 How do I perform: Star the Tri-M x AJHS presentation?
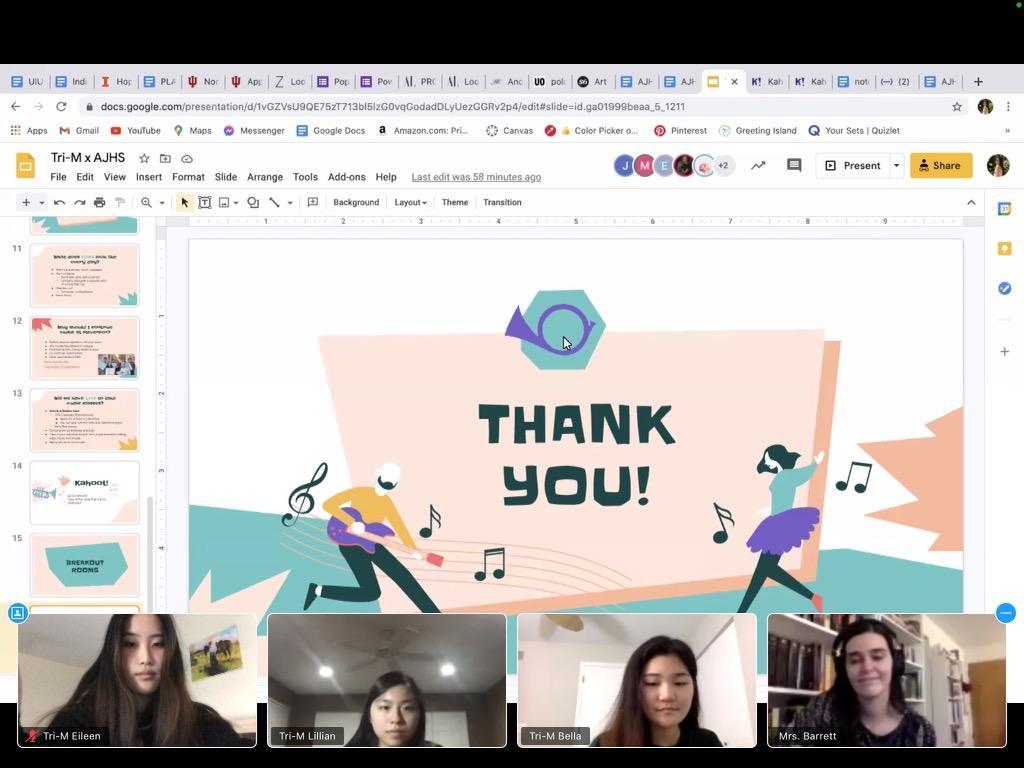(x=144, y=159)
